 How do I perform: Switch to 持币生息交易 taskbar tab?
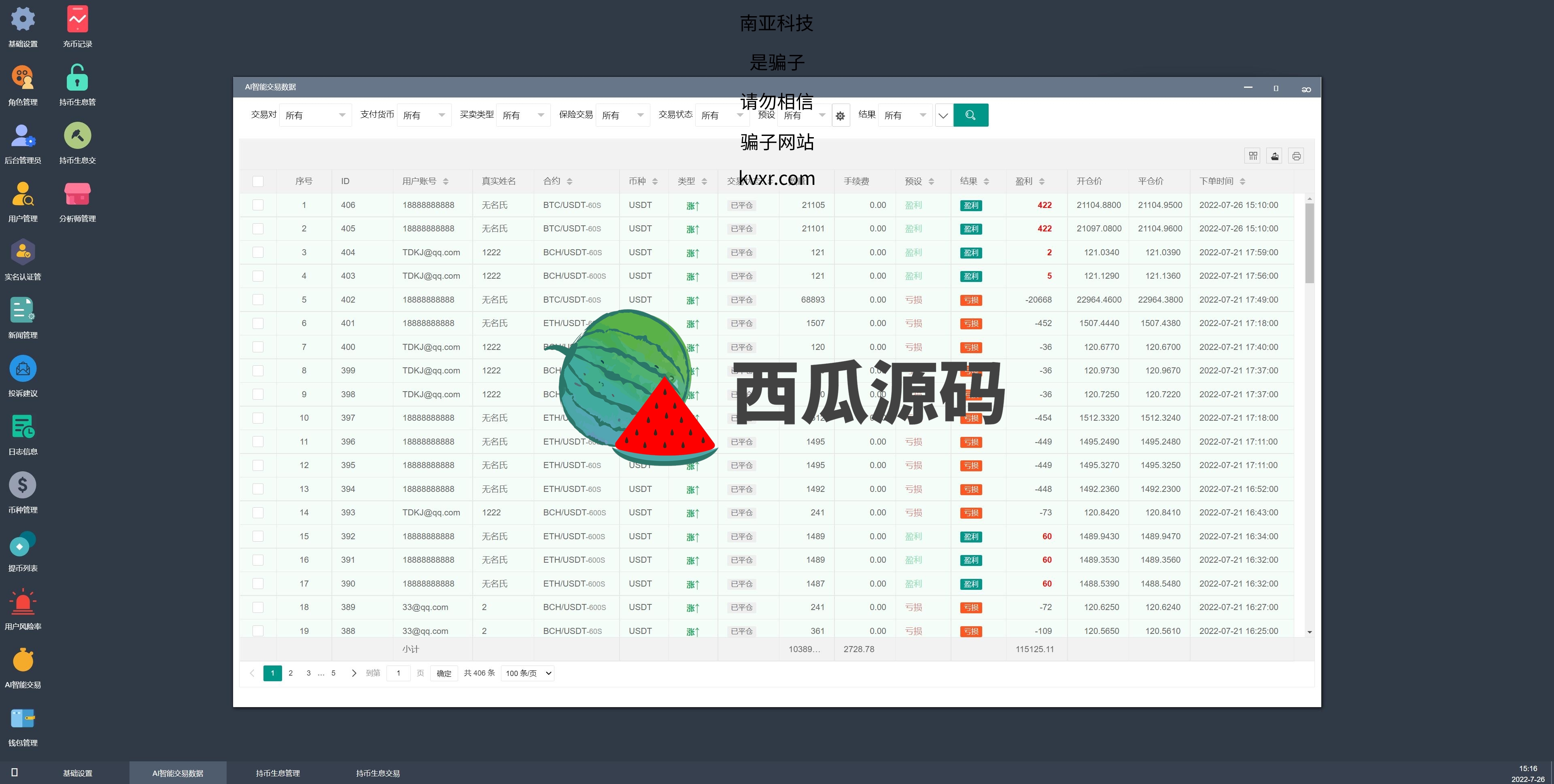378,773
